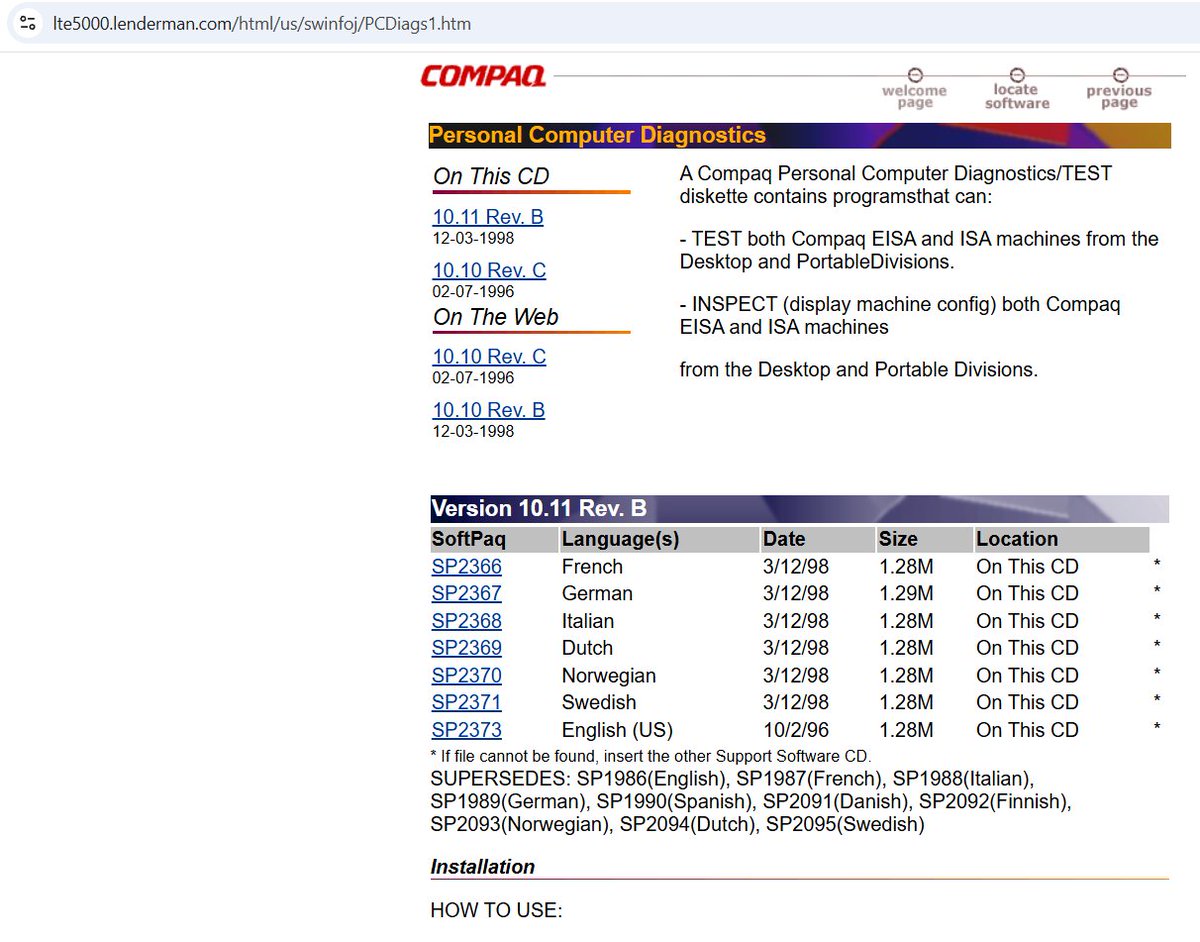Screen dimensions: 1200x942
Task: Click the SoftPaq column header
Action: 494,539
